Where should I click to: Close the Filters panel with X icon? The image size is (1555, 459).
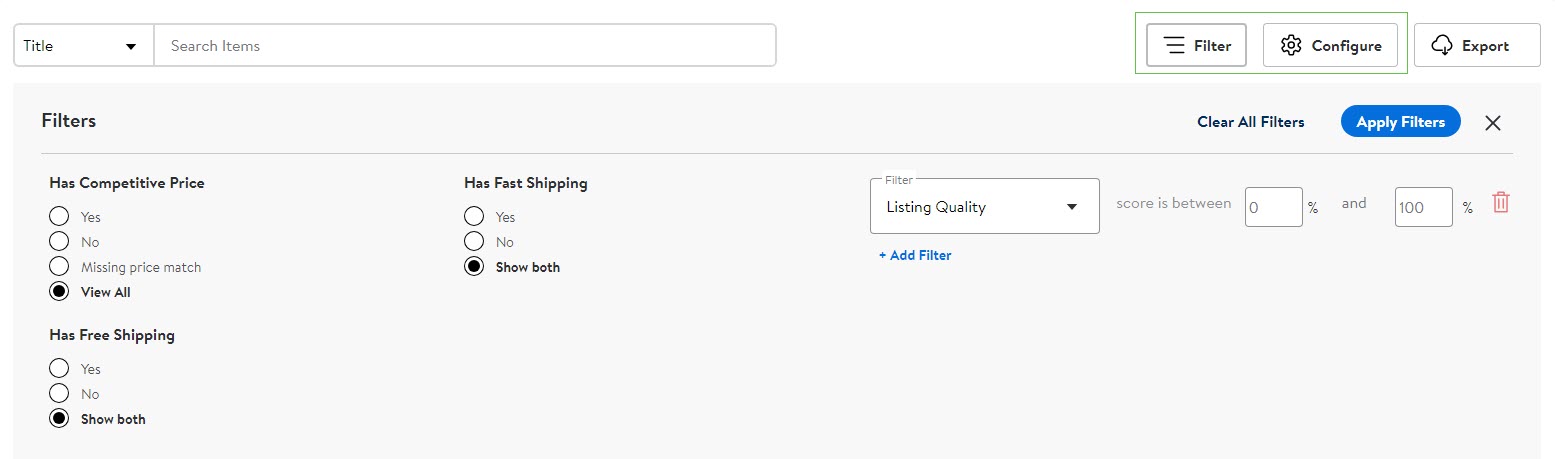pos(1493,123)
